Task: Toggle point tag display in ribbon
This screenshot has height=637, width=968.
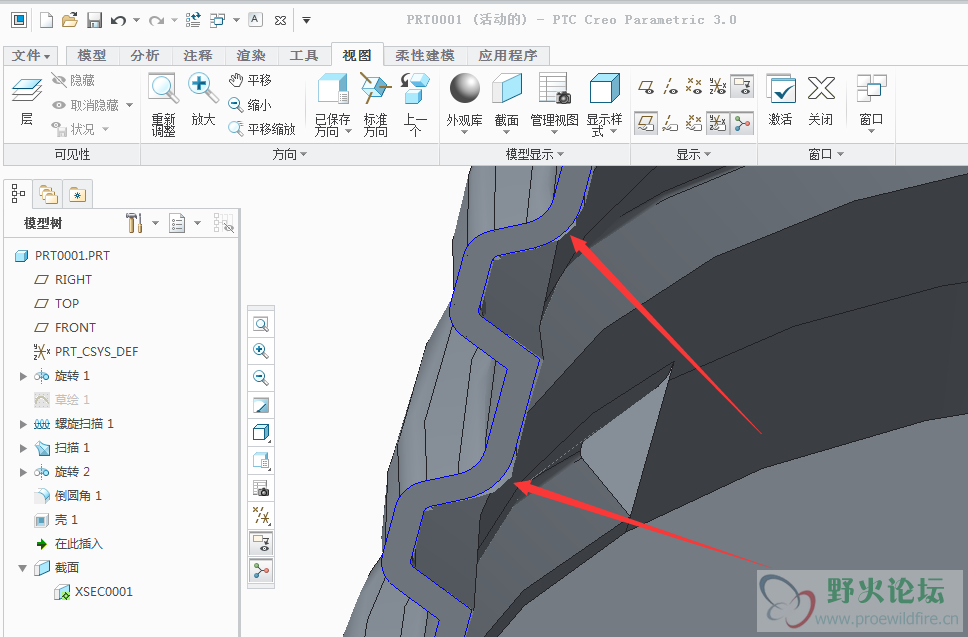Action: point(694,123)
